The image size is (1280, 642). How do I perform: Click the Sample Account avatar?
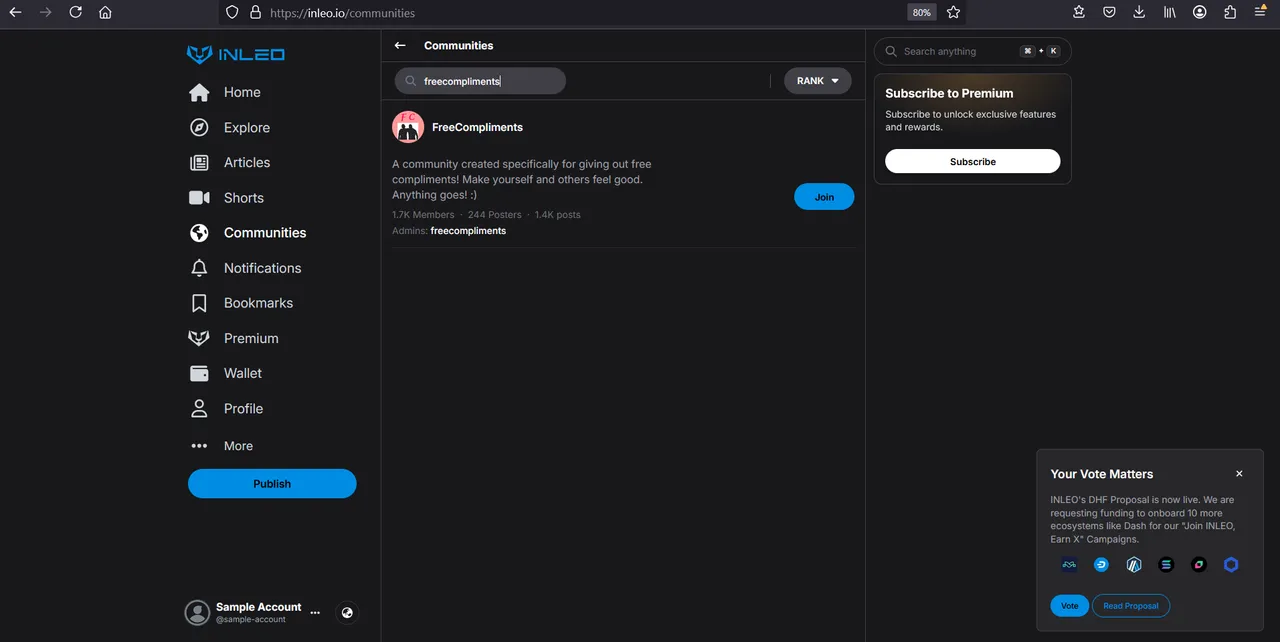pyautogui.click(x=197, y=612)
